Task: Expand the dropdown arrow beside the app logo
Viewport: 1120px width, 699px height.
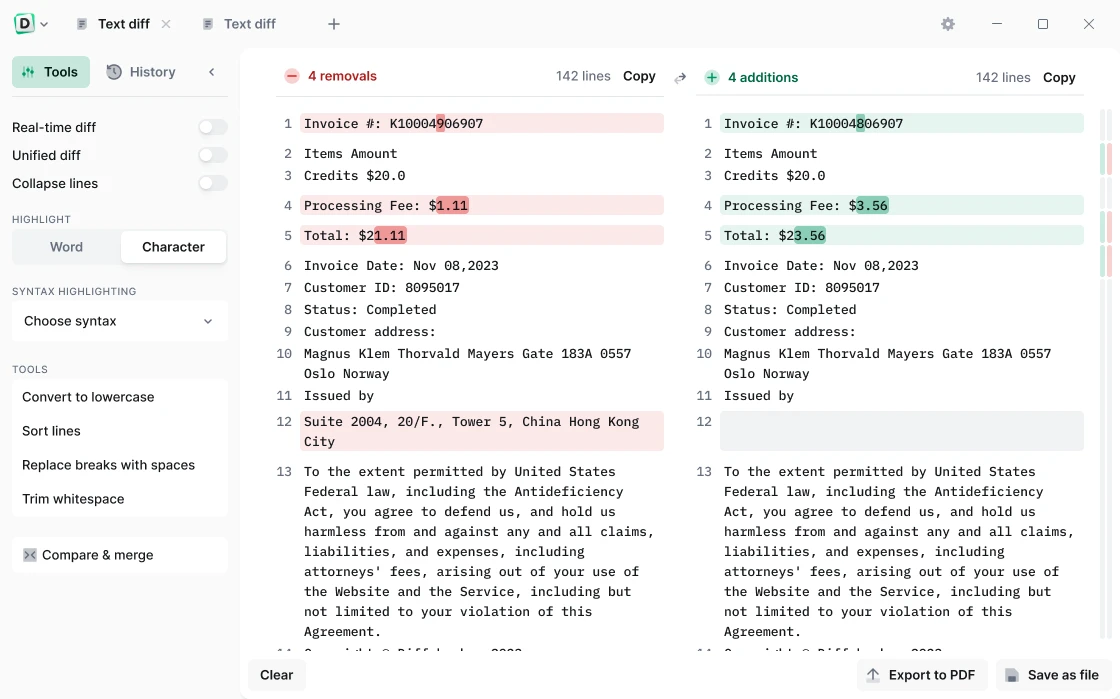Action: 44,25
